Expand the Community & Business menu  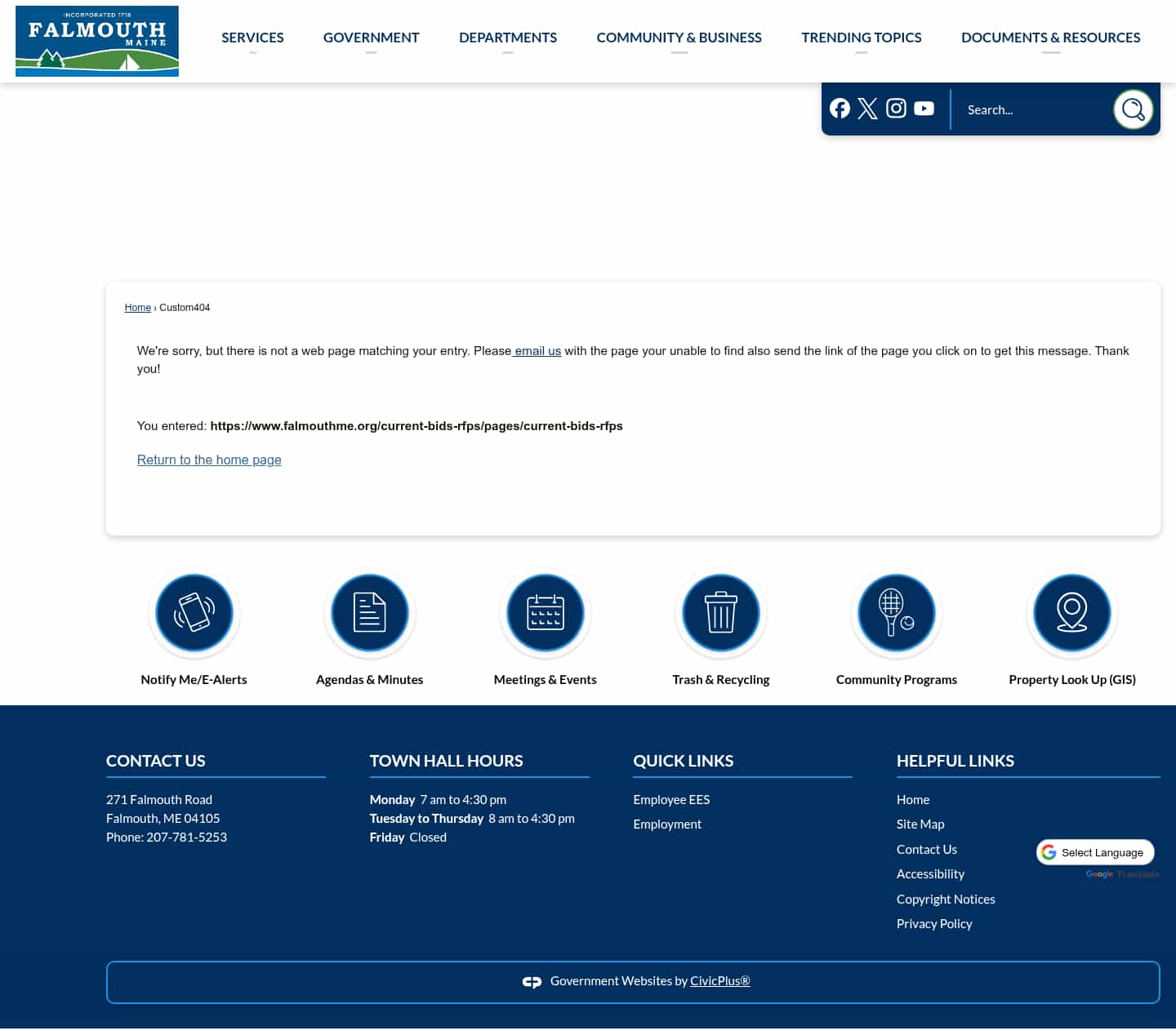(x=679, y=38)
